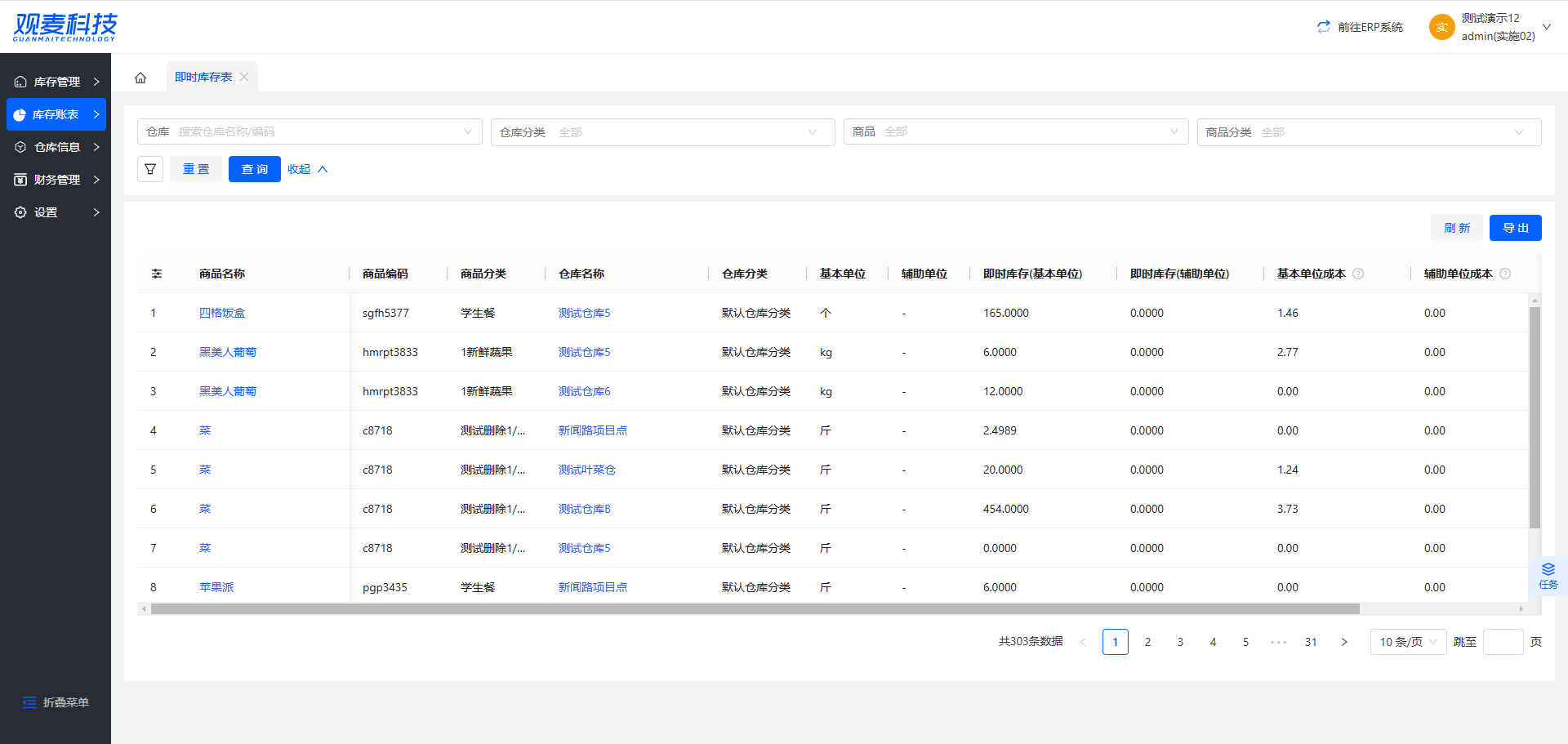The height and width of the screenshot is (744, 1568).
Task: Click the horizontal table scrollbar
Action: click(x=755, y=608)
